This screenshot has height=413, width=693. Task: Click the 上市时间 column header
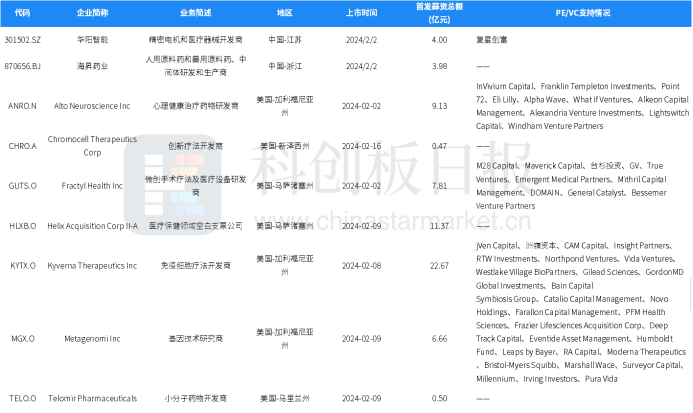tap(362, 13)
